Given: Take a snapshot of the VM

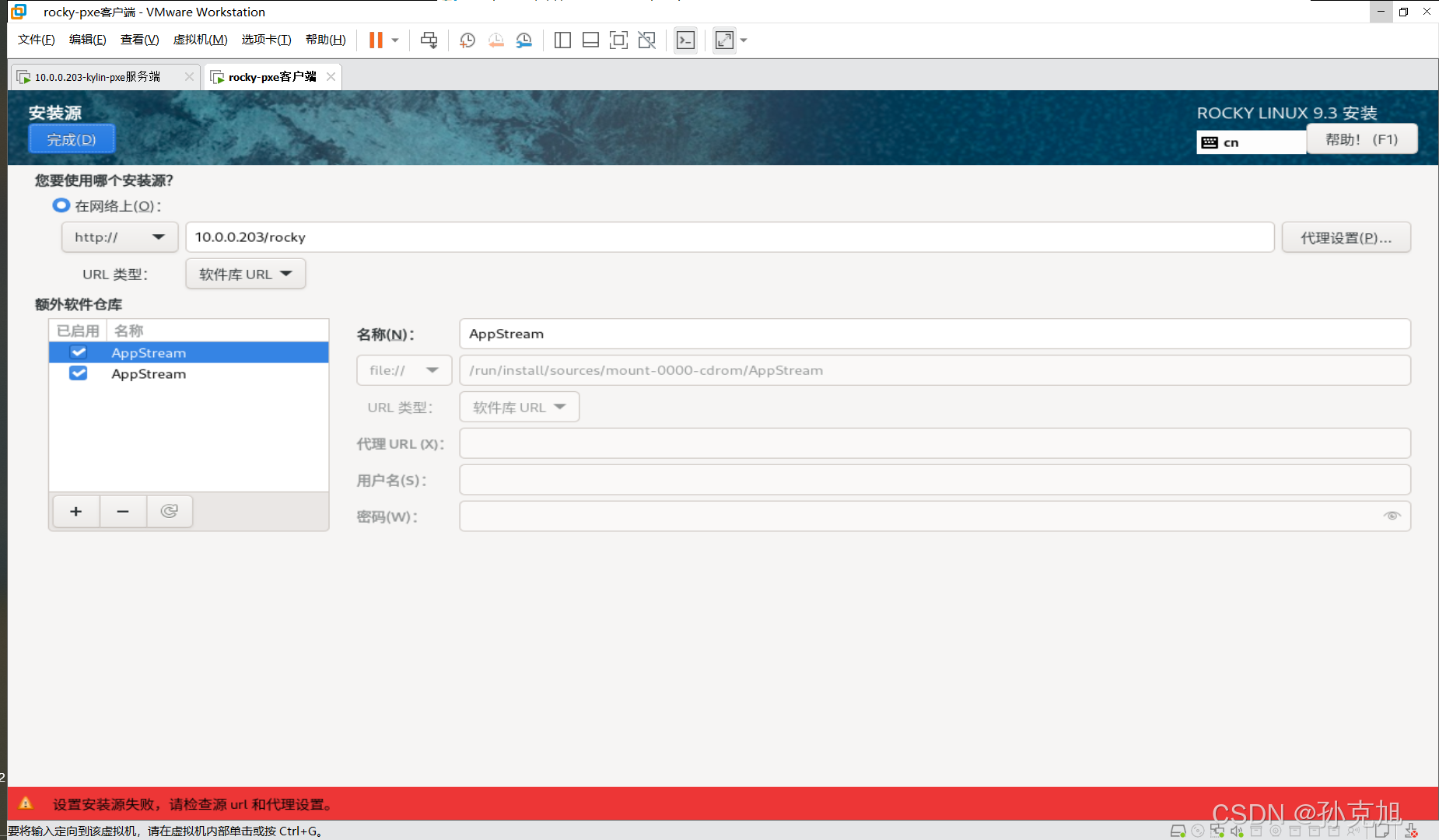Looking at the screenshot, I should pos(467,40).
